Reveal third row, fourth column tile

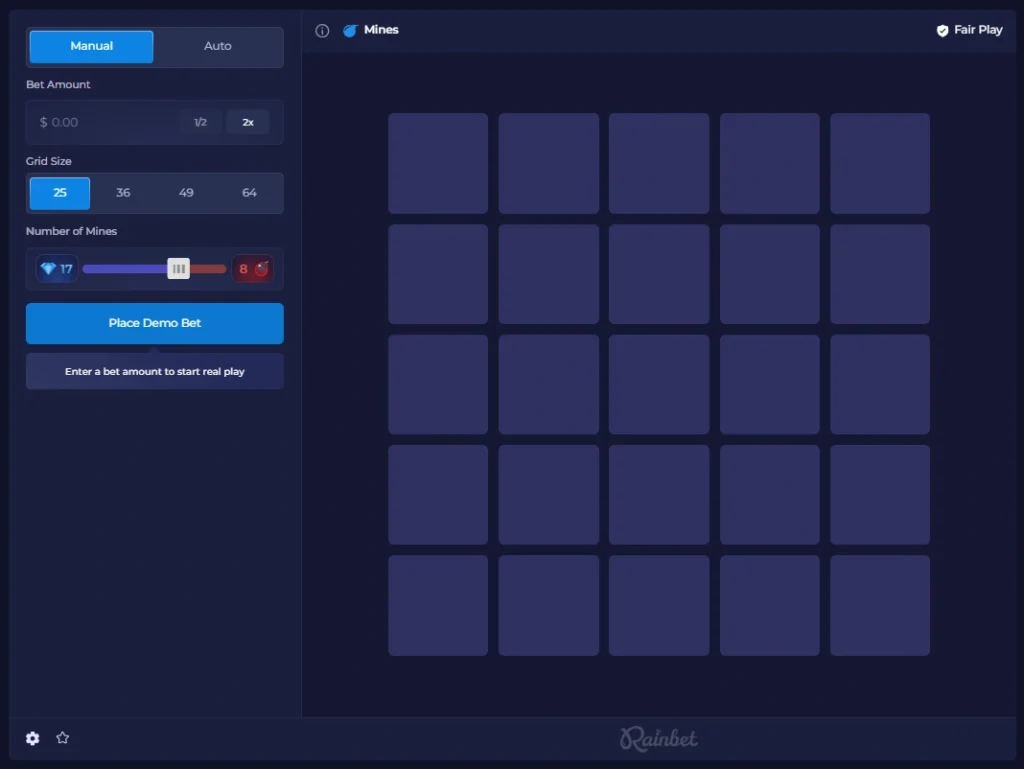[770, 384]
